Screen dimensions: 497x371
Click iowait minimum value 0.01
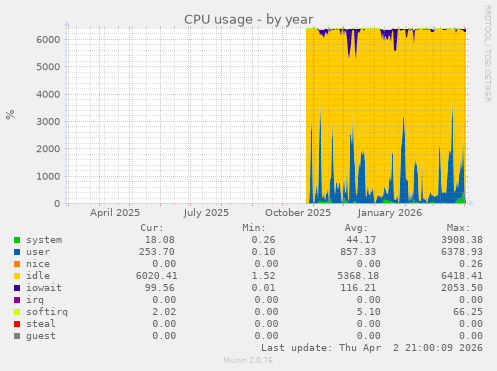tap(263, 288)
